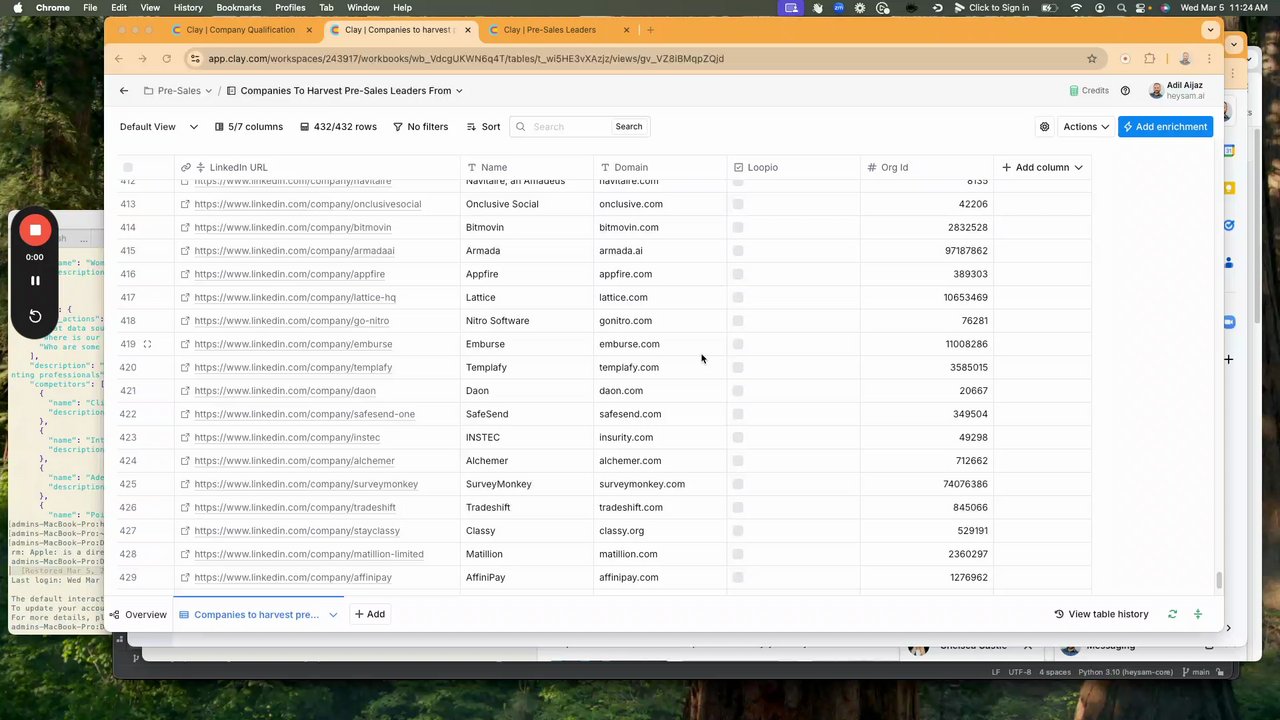Expand row 419 using expand icon
Screen dimensions: 1280x720
click(x=147, y=344)
